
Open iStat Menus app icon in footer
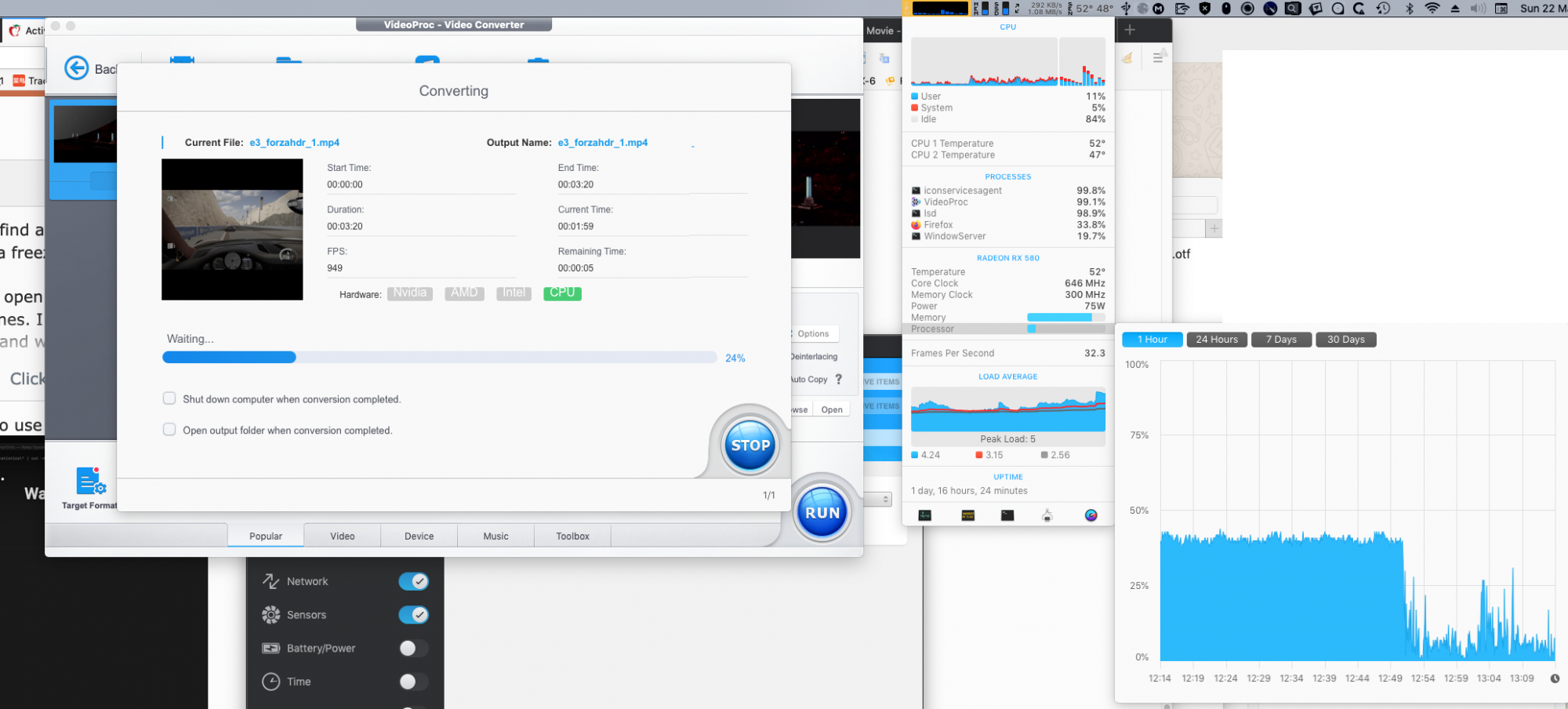(1091, 515)
